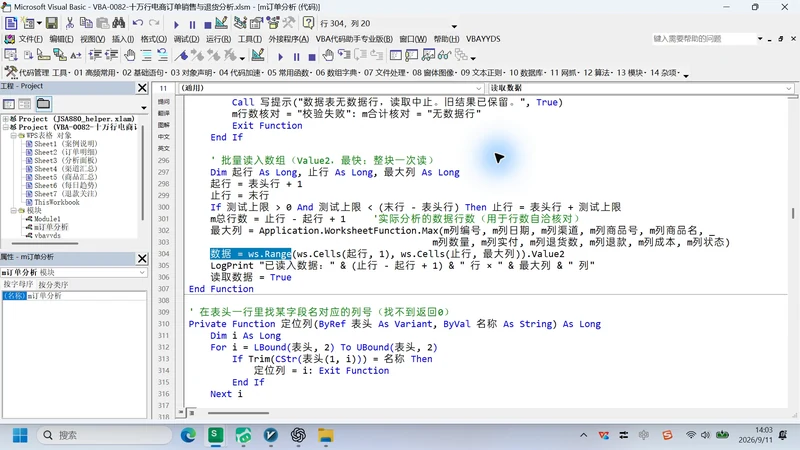
Task: Toggle breakpoint with Debug toolbar hand icon
Action: (x=328, y=55)
